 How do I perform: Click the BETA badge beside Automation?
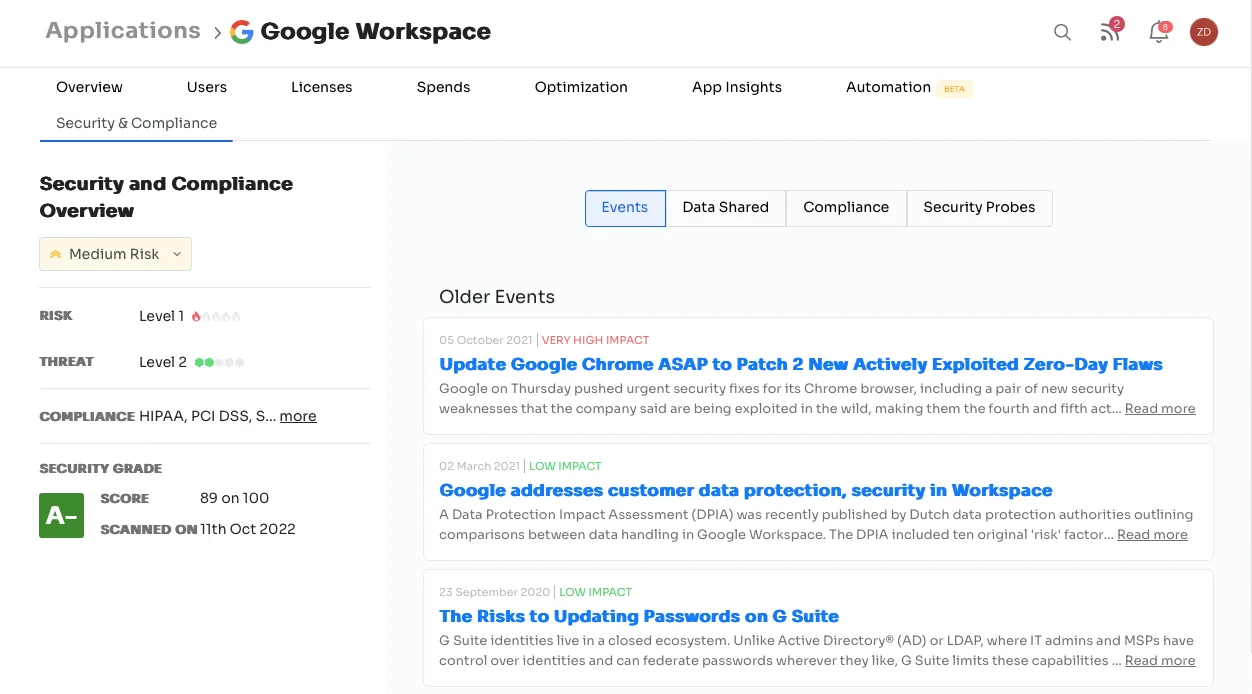[955, 89]
